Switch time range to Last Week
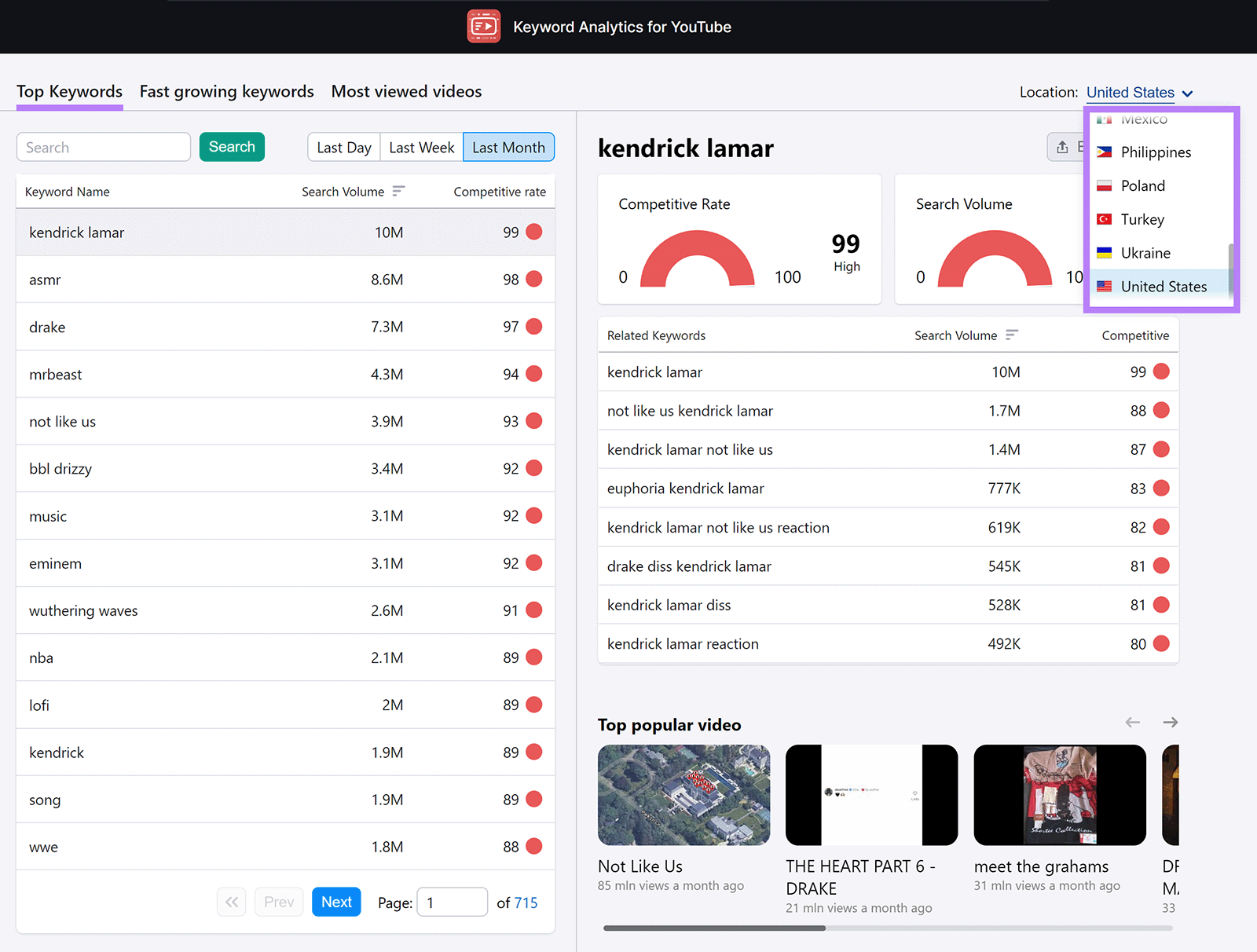1257x952 pixels. click(x=421, y=148)
